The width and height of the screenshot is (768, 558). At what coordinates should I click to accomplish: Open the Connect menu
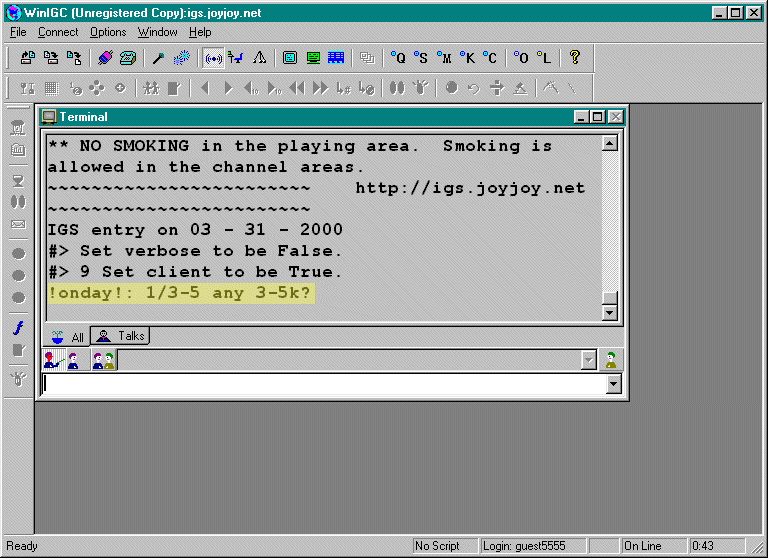pos(58,32)
